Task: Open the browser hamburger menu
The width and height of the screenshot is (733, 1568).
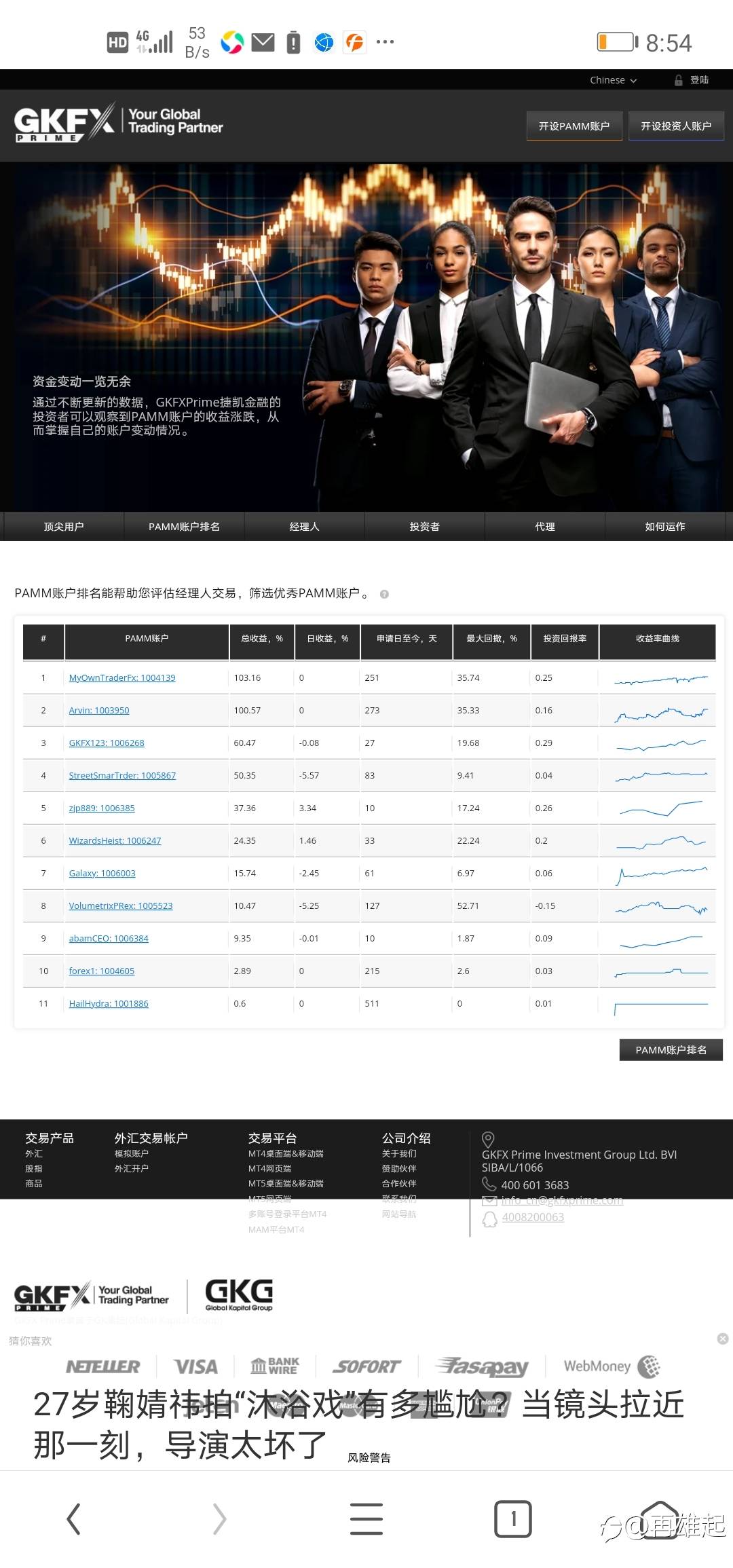Action: [x=366, y=1519]
